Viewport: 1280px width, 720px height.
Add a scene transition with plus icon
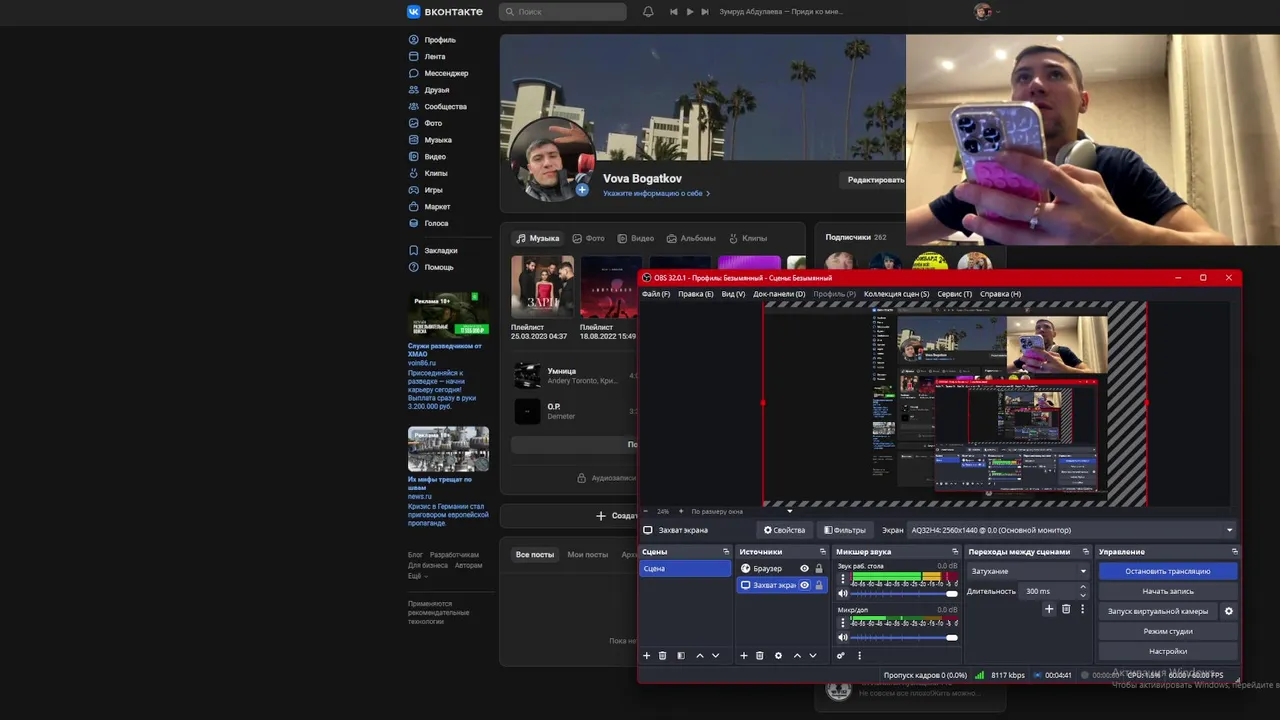pyautogui.click(x=1049, y=609)
